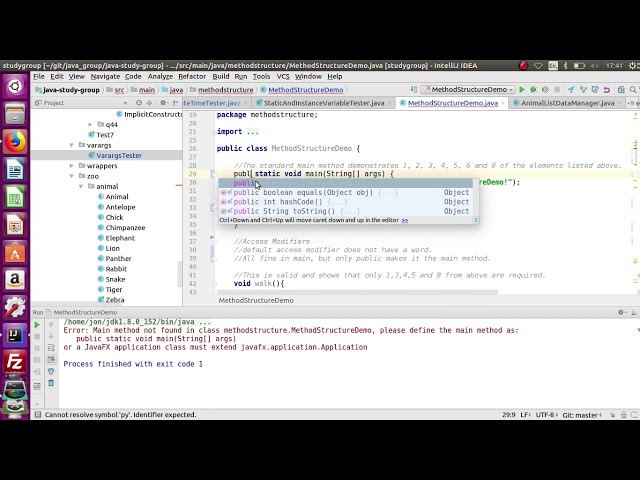
Task: Open Project view selector dropdown arrow
Action: tap(125, 103)
